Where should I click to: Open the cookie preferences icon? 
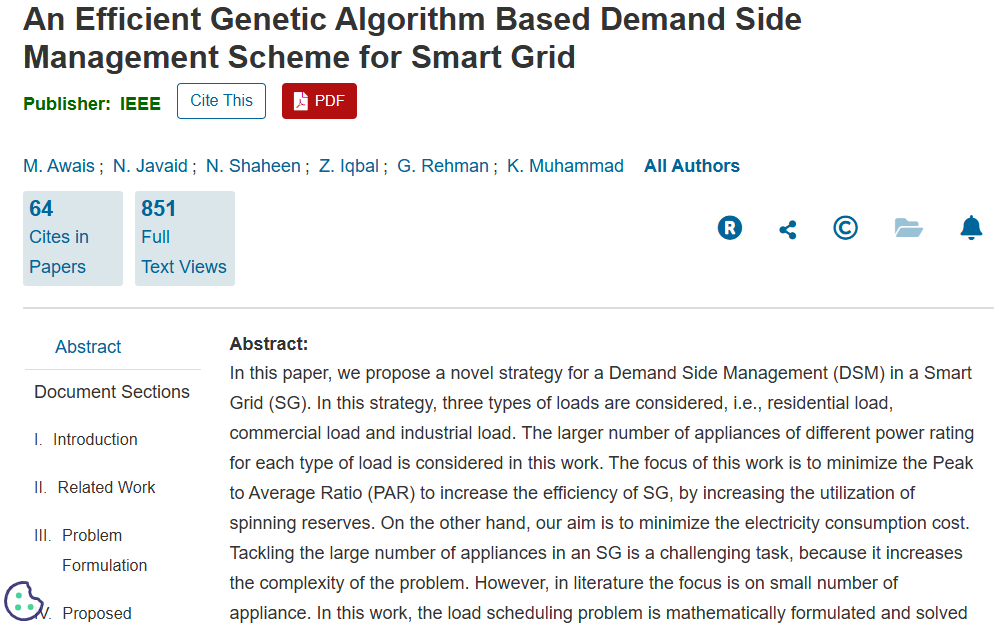pyautogui.click(x=24, y=600)
